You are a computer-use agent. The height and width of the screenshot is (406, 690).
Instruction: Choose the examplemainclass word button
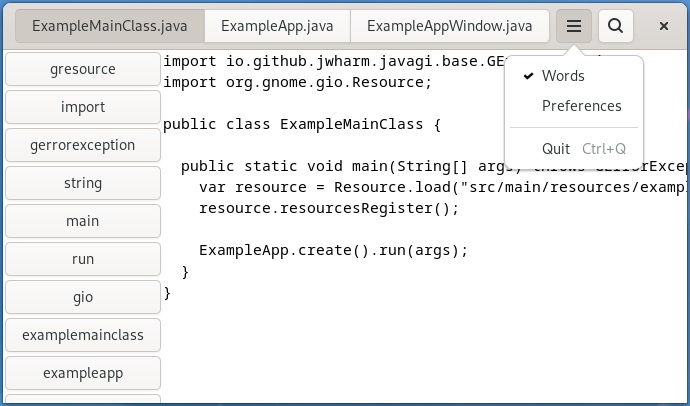[x=83, y=335]
